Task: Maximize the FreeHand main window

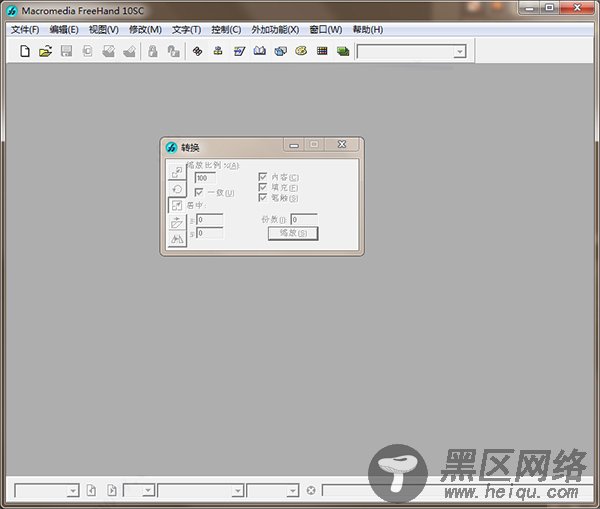Action: coord(549,8)
